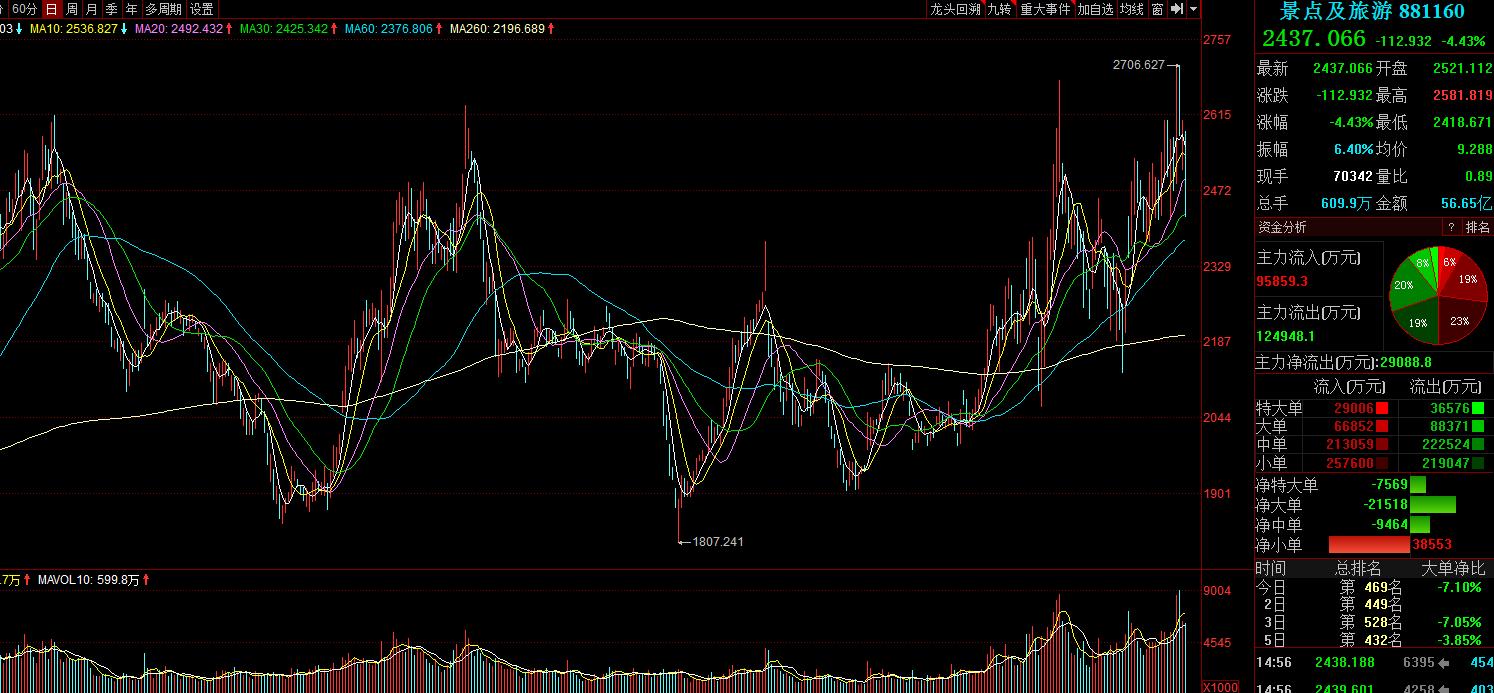This screenshot has width=1494, height=693.
Task: Select the 周 weekly period tab
Action: pyautogui.click(x=72, y=9)
